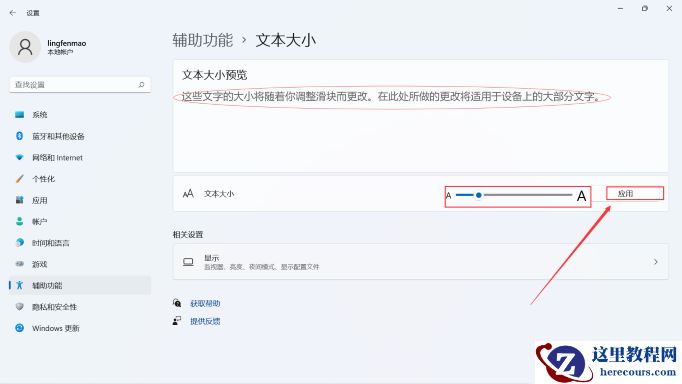The image size is (682, 384).
Task: Open the 获取帮助 link
Action: (205, 304)
